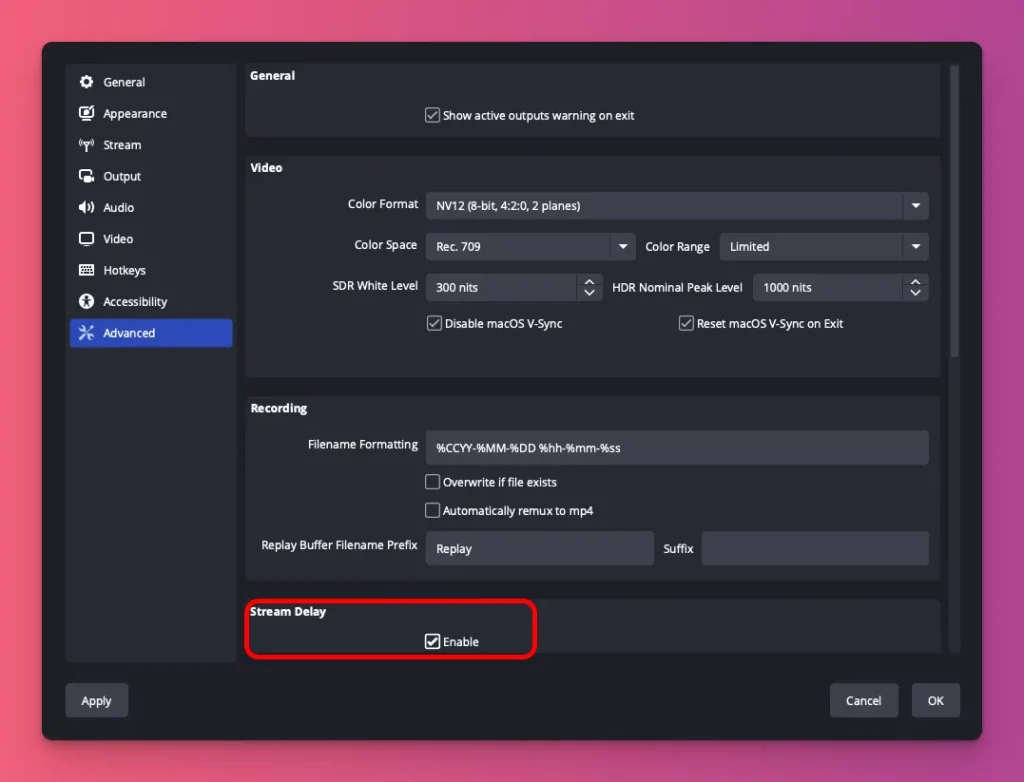Enable Overwrite if file exists
The image size is (1024, 782).
pyautogui.click(x=432, y=482)
